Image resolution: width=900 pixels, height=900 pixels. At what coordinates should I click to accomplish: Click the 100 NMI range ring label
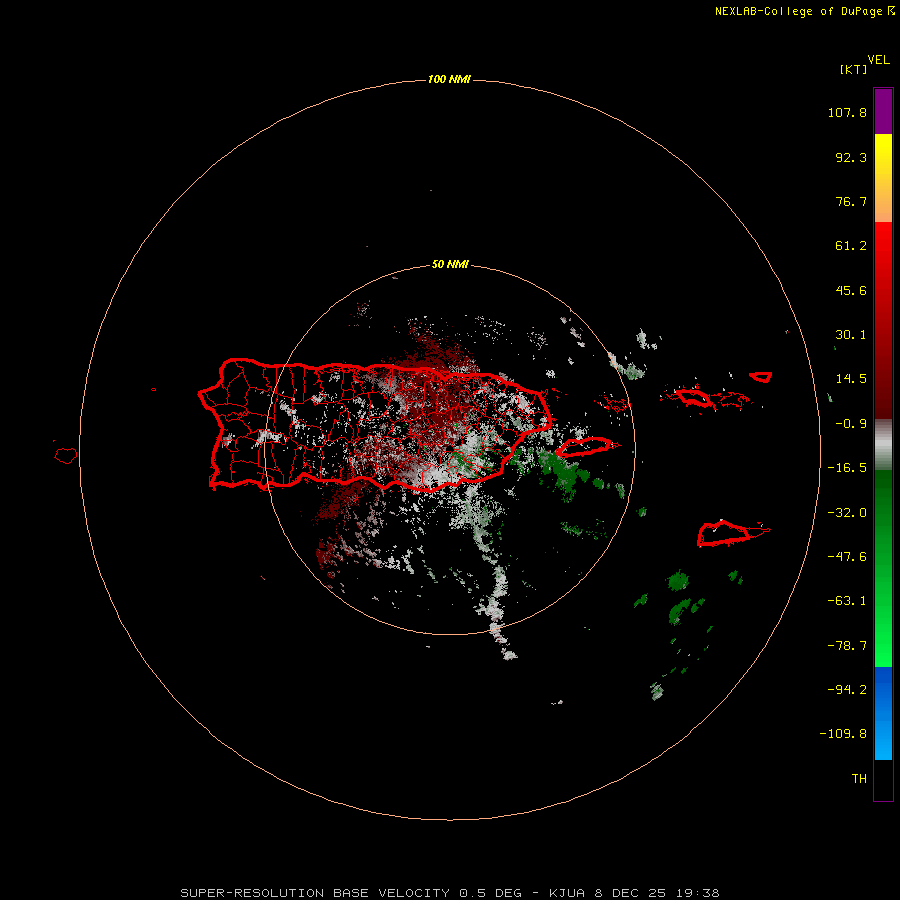pos(449,79)
